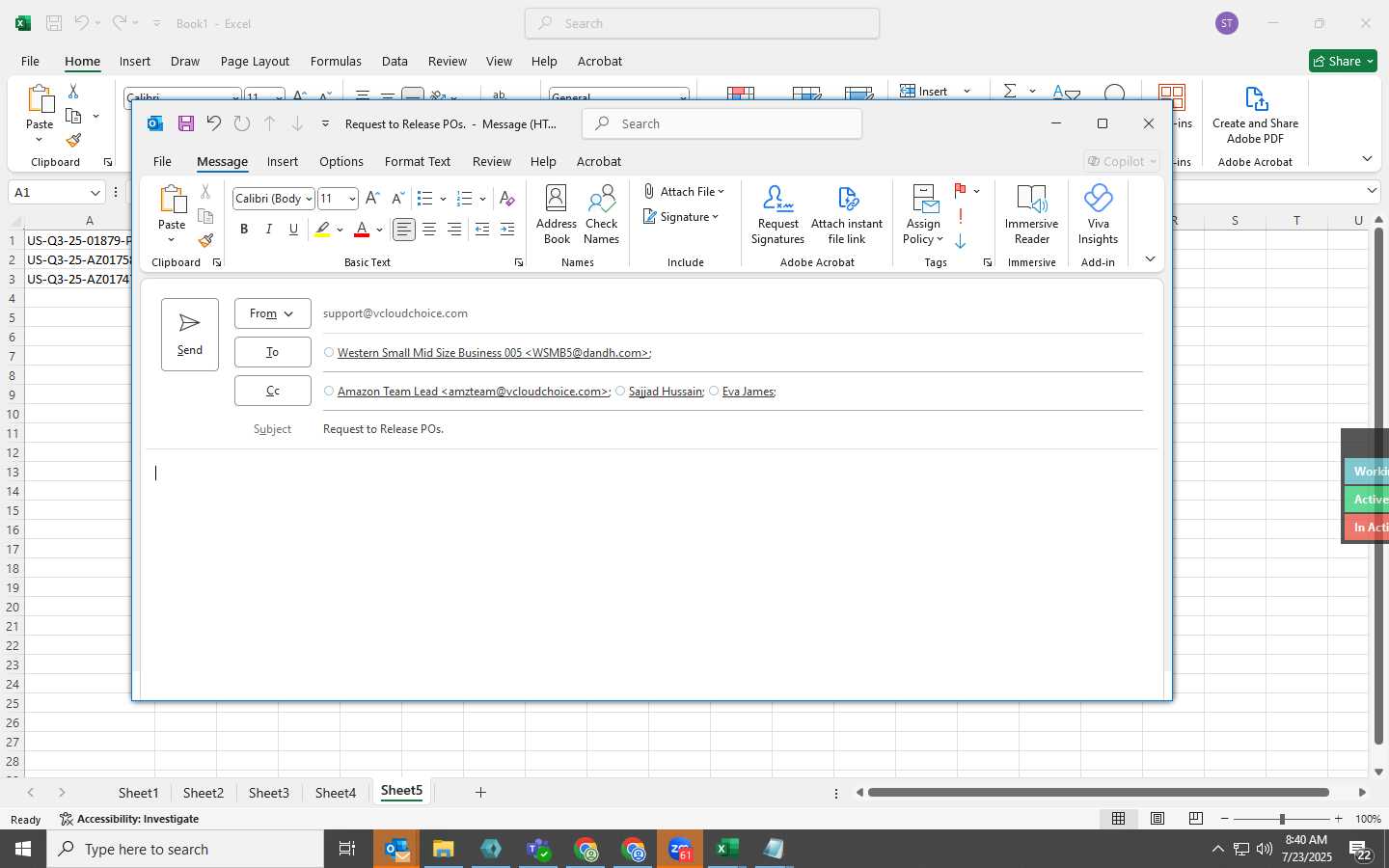The width and height of the screenshot is (1389, 868).
Task: Click Copy icon in message ribbon
Action: coord(205,216)
